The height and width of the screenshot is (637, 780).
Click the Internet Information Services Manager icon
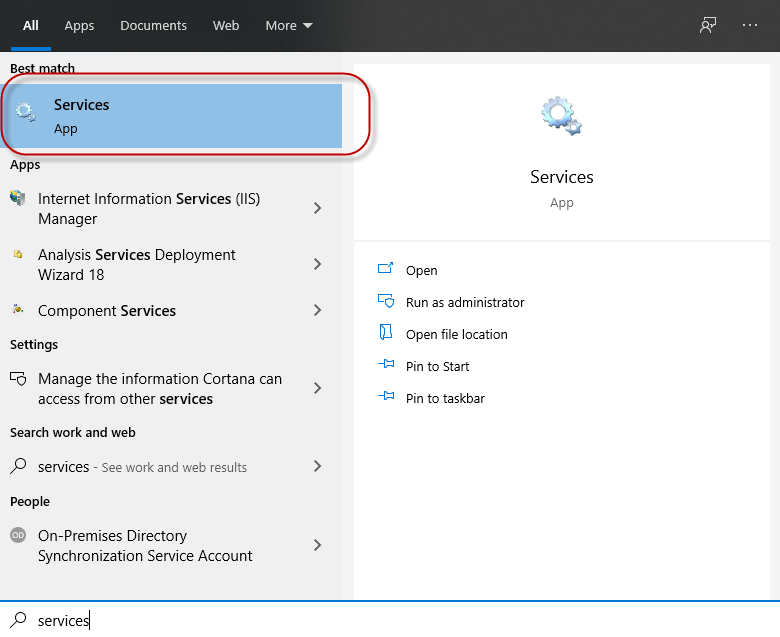(18, 199)
